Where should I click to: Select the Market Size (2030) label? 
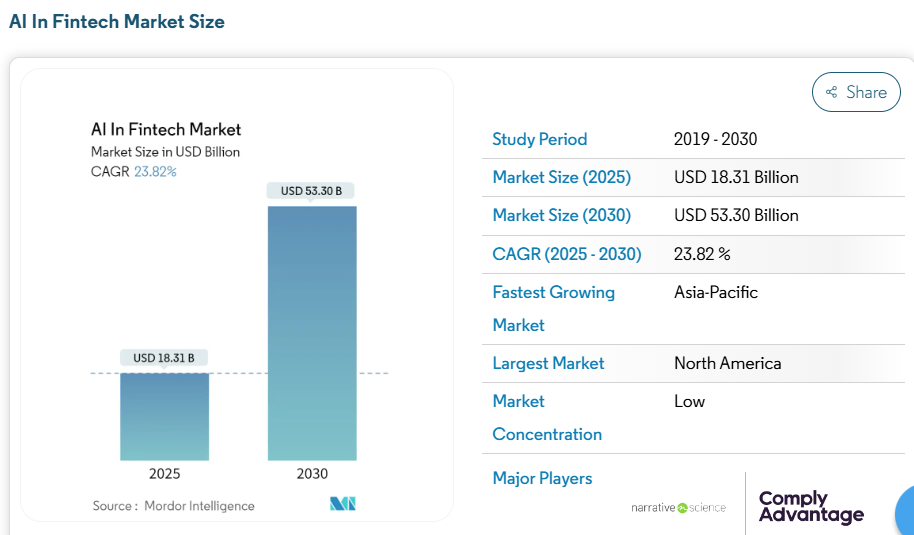tap(561, 215)
